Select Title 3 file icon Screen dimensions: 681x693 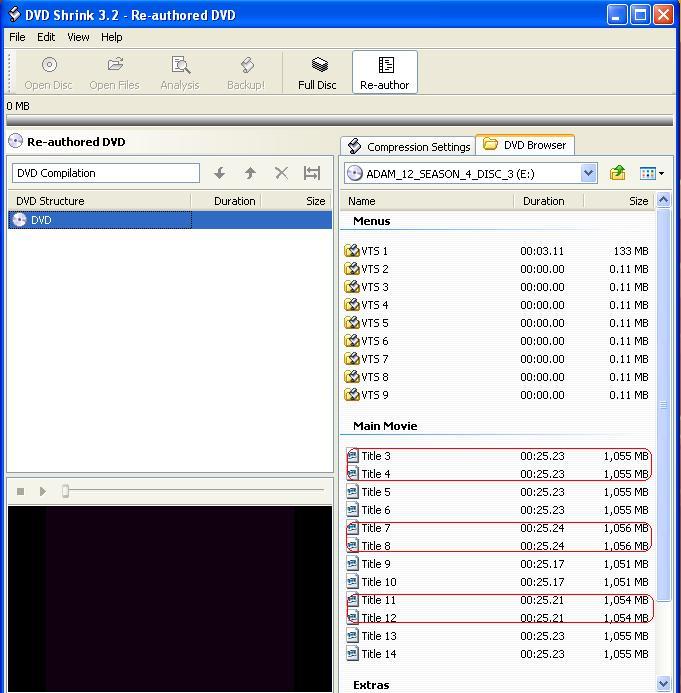tap(352, 456)
